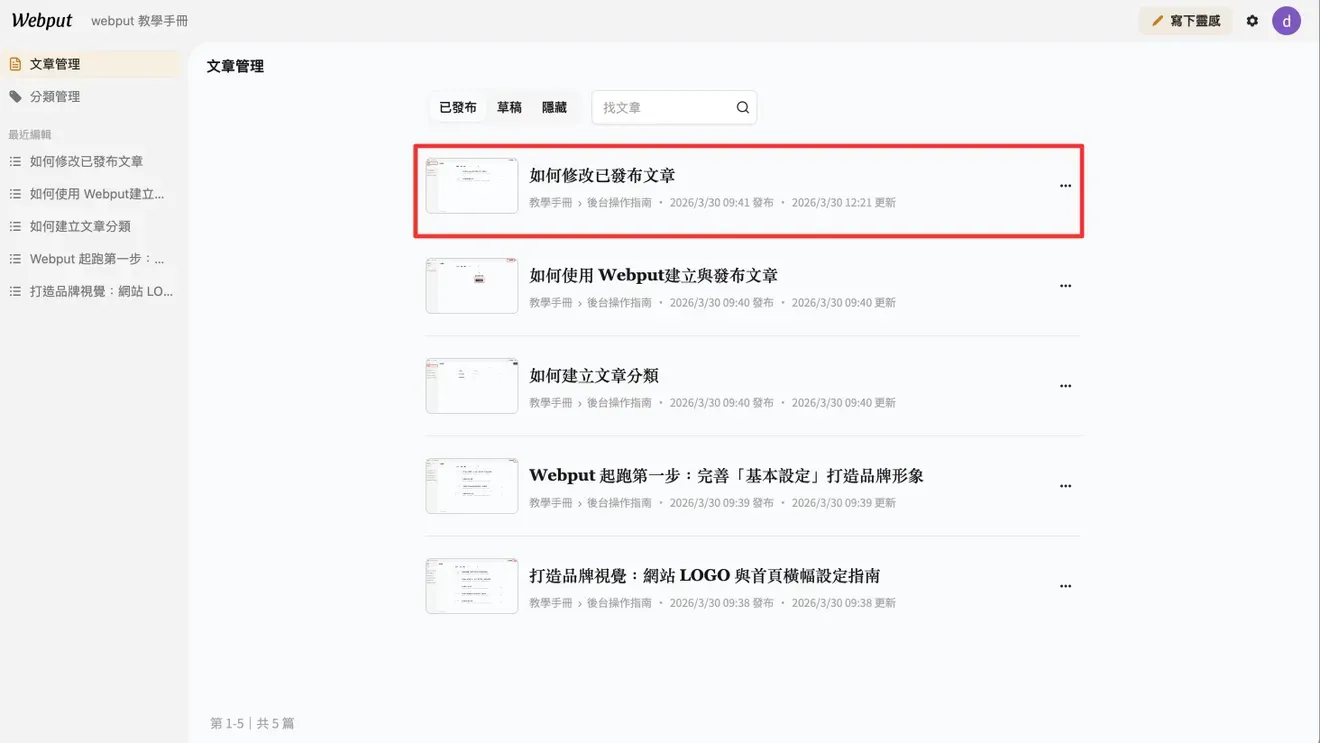Open article title 如何修改已發布文章 in list
Screen dimensions: 1320x743
click(x=602, y=176)
